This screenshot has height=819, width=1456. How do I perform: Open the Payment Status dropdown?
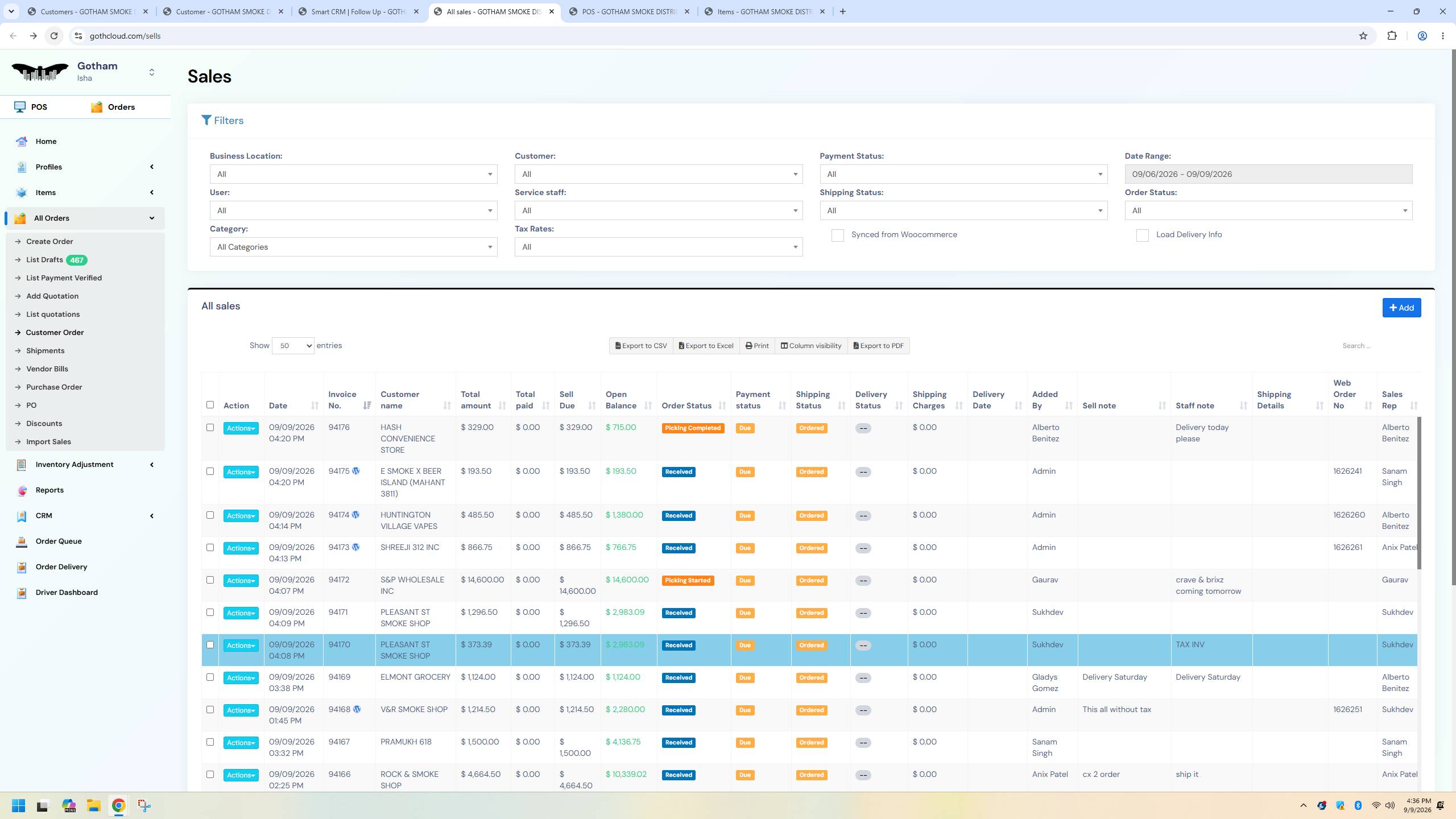[963, 174]
